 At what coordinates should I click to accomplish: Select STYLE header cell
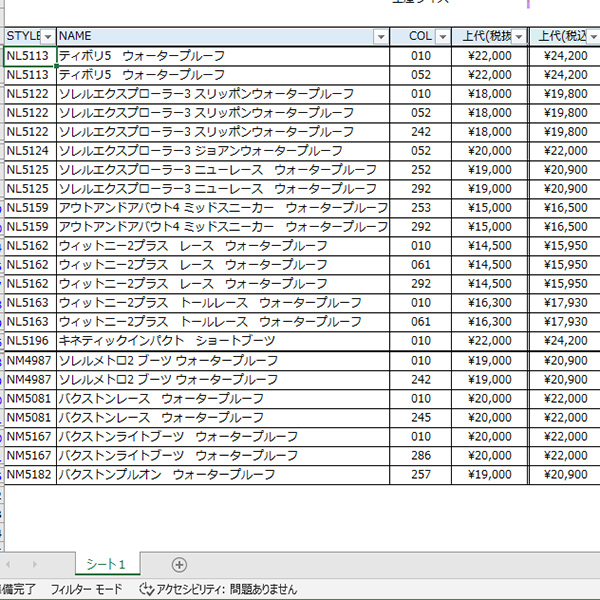click(x=30, y=36)
